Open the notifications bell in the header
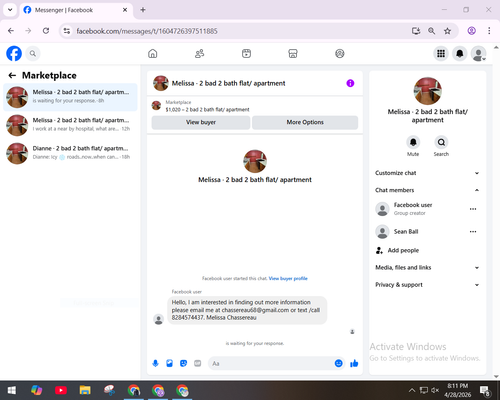 click(x=460, y=53)
